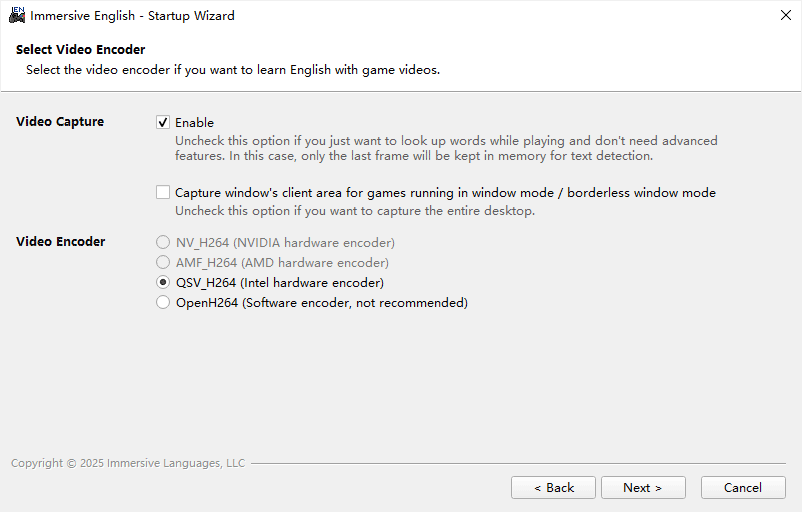802x512 pixels.
Task: Click the "Video Encoder" section label
Action: tap(61, 242)
